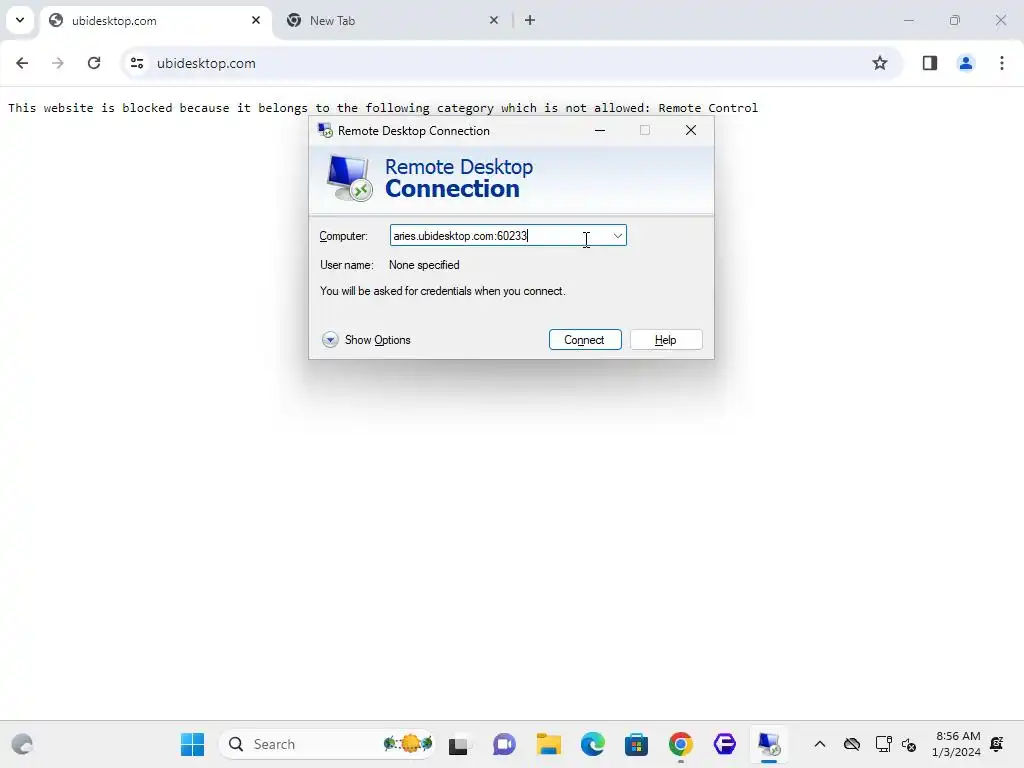Click the Chrome back arrow
The height and width of the screenshot is (768, 1024).
(x=22, y=63)
